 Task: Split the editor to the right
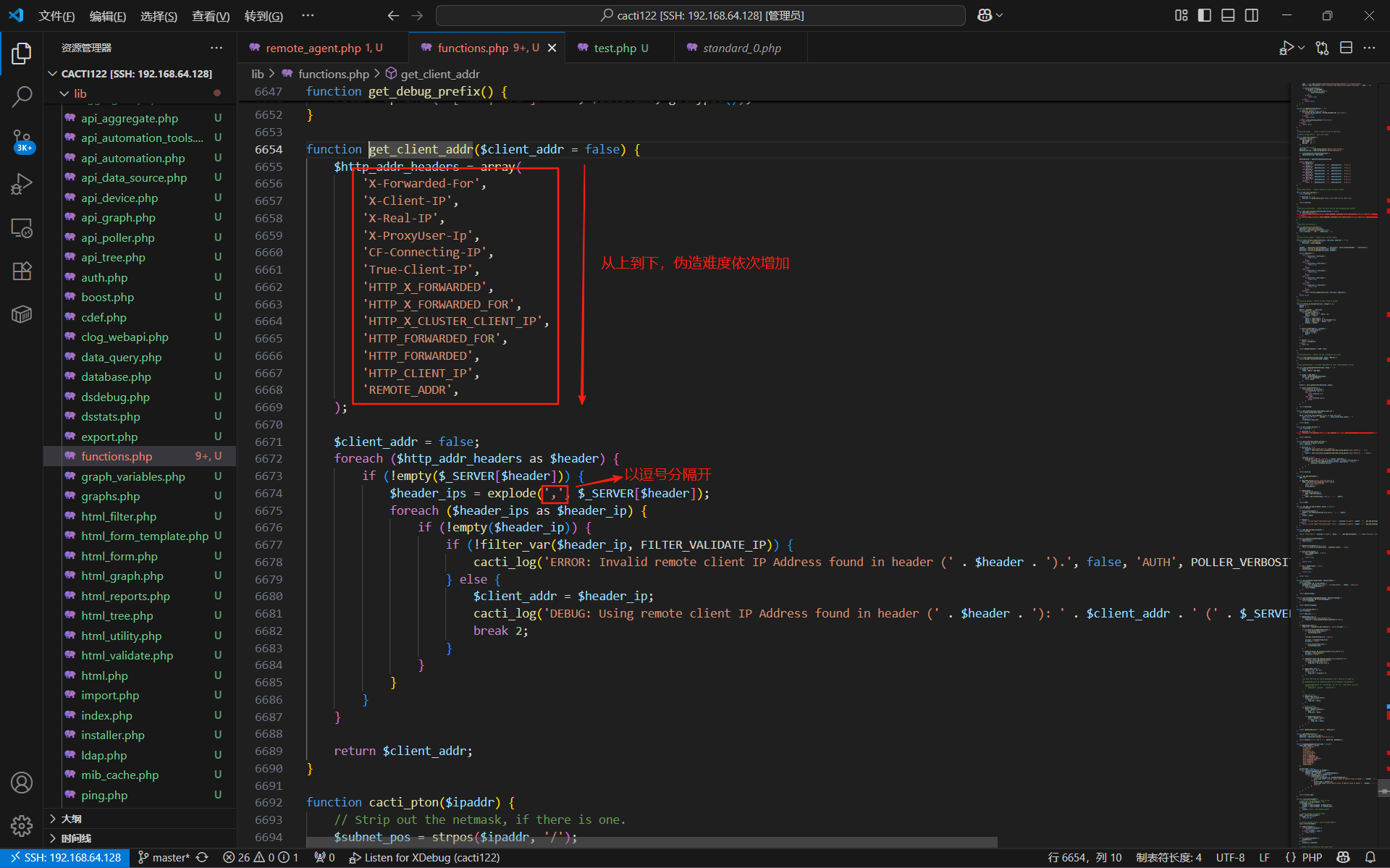tap(1347, 48)
